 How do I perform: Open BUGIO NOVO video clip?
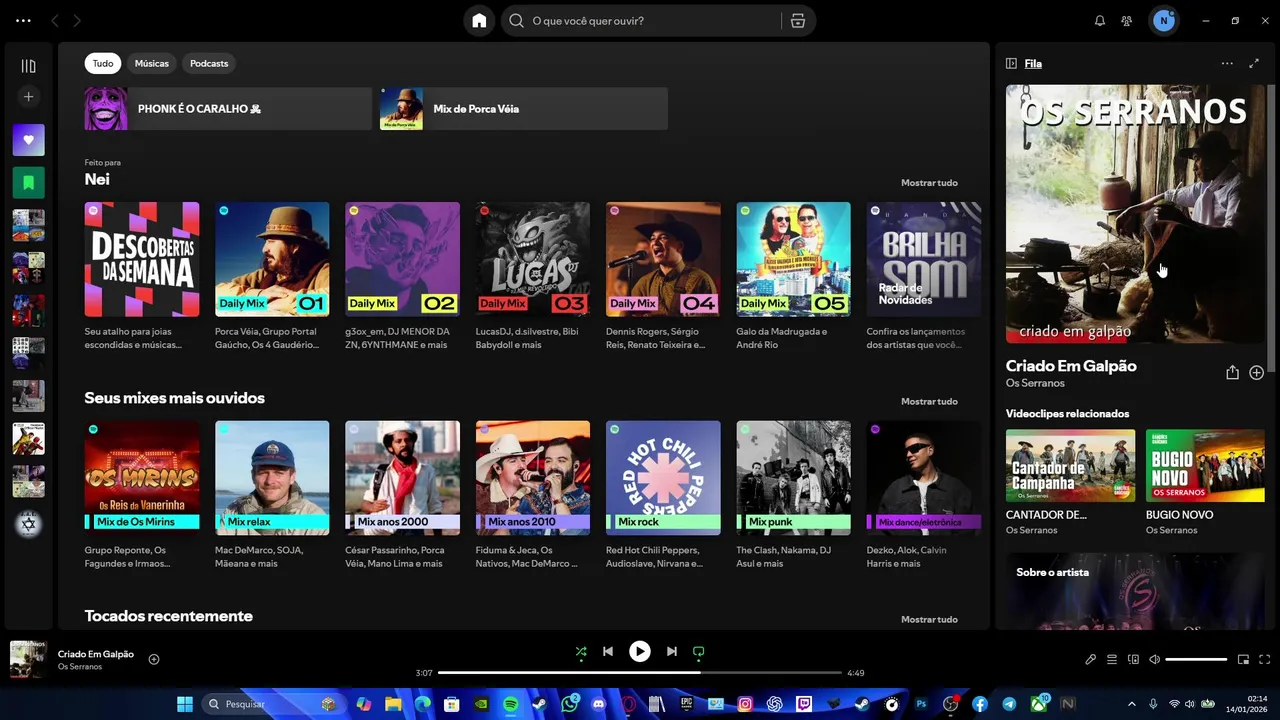pyautogui.click(x=1205, y=482)
